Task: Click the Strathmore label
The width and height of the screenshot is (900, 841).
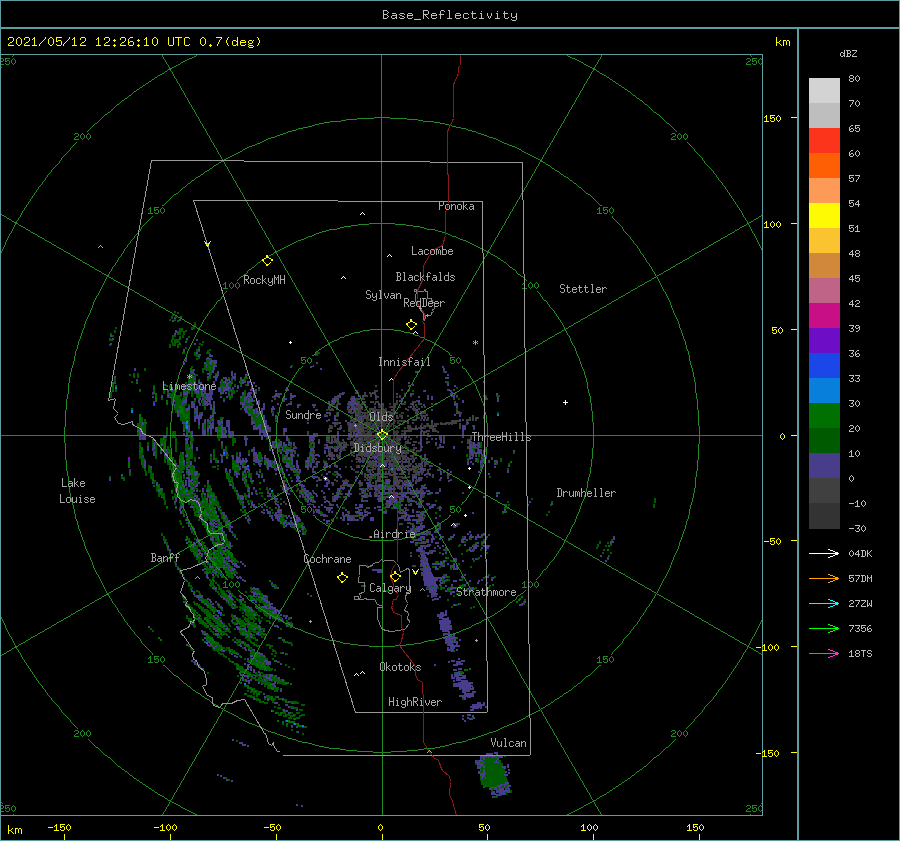Action: [x=486, y=592]
